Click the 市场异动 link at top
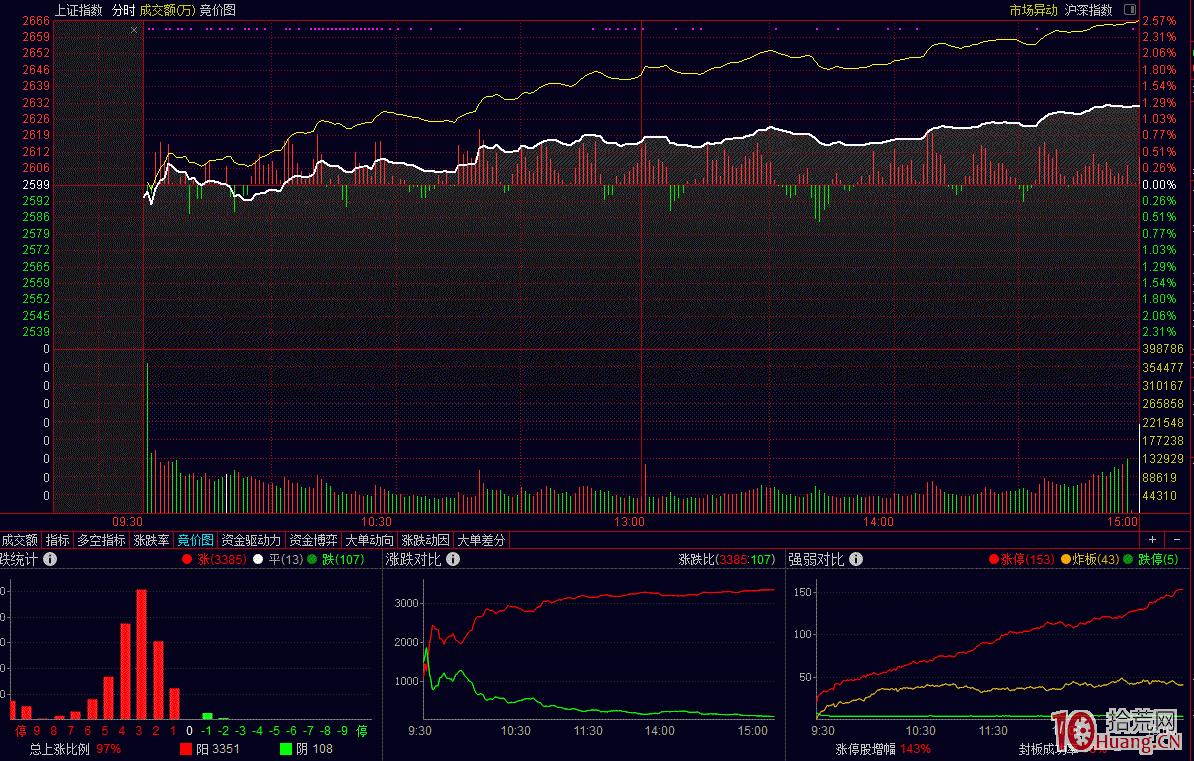Image resolution: width=1194 pixels, height=761 pixels. pyautogui.click(x=1033, y=10)
